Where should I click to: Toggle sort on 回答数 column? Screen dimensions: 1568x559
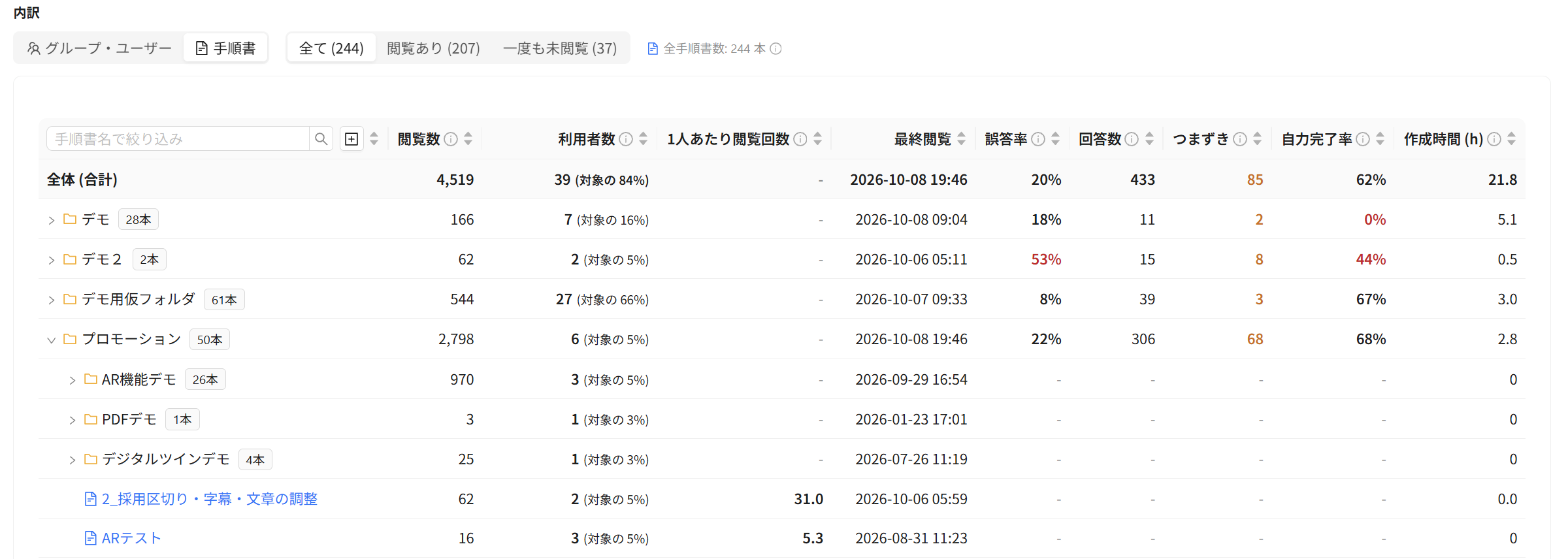1149,139
